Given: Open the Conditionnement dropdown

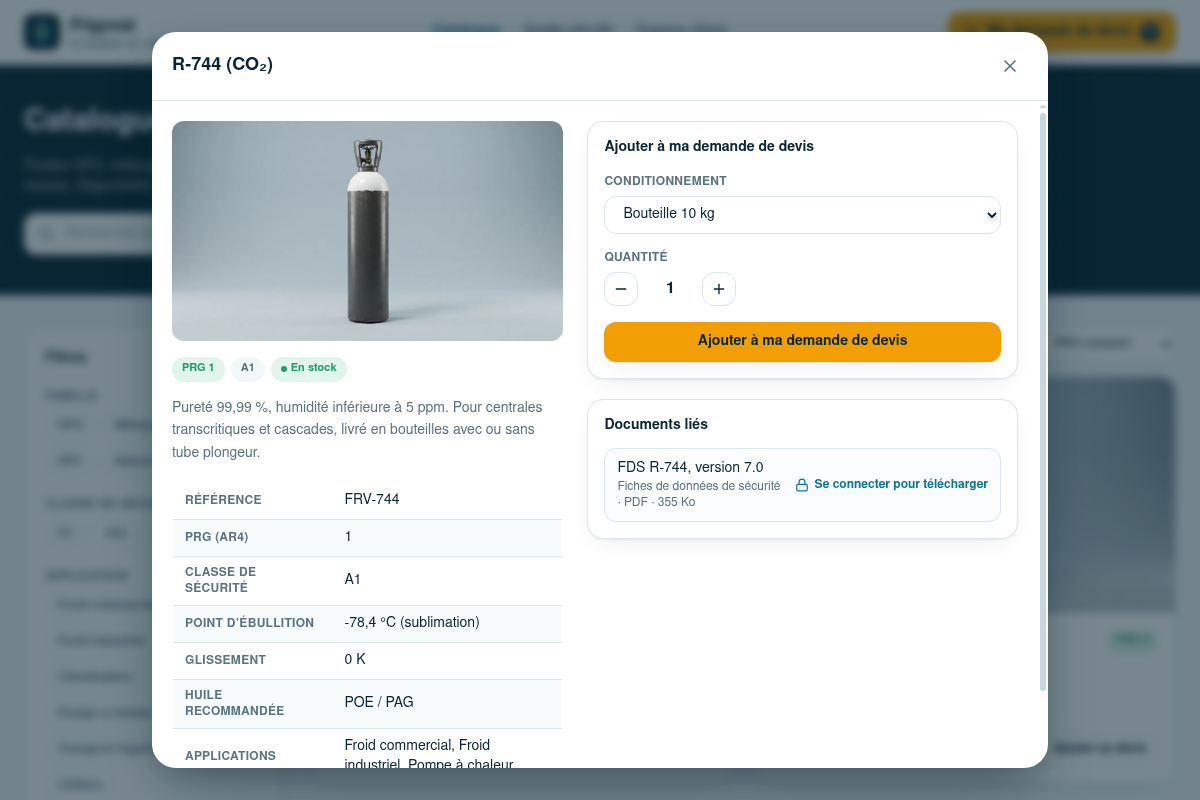Looking at the screenshot, I should (x=802, y=214).
